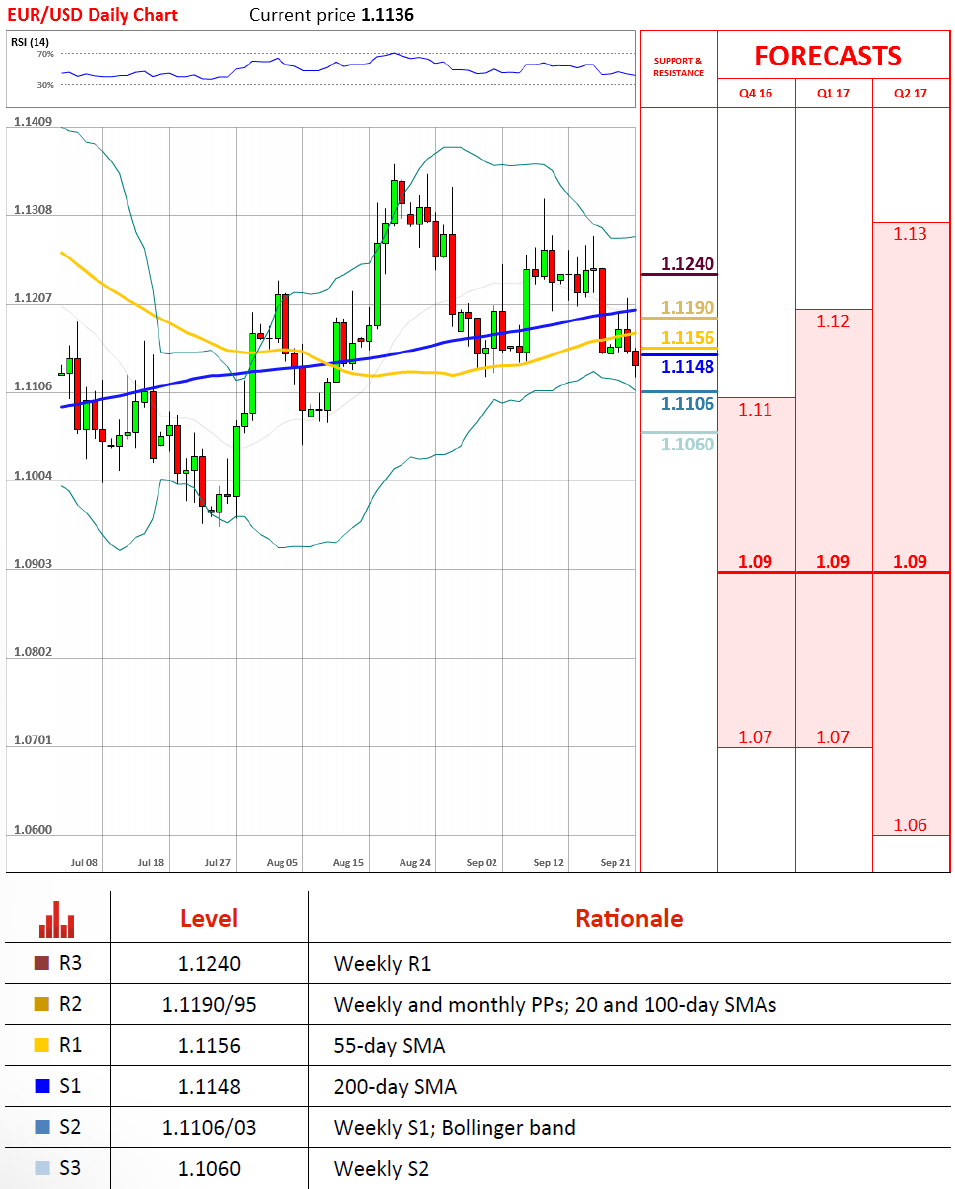Click the 1.1240 resistance level label
Screen dimensions: 955x1189
coord(687,263)
